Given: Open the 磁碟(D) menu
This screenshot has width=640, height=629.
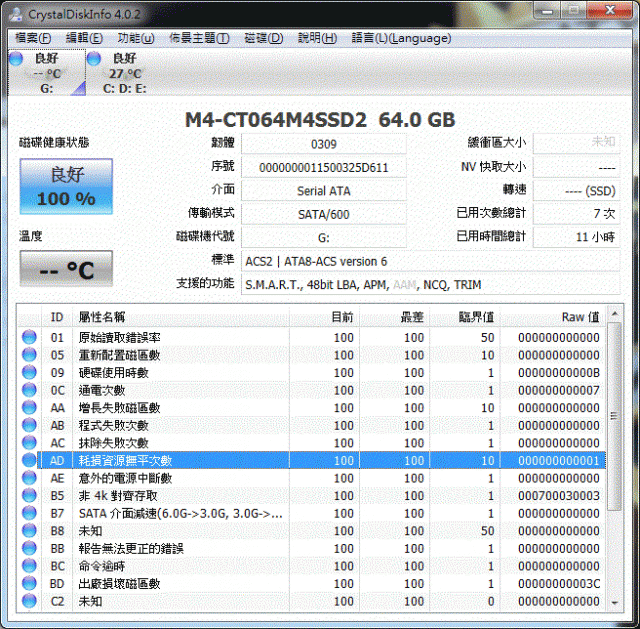Looking at the screenshot, I should pos(264,38).
